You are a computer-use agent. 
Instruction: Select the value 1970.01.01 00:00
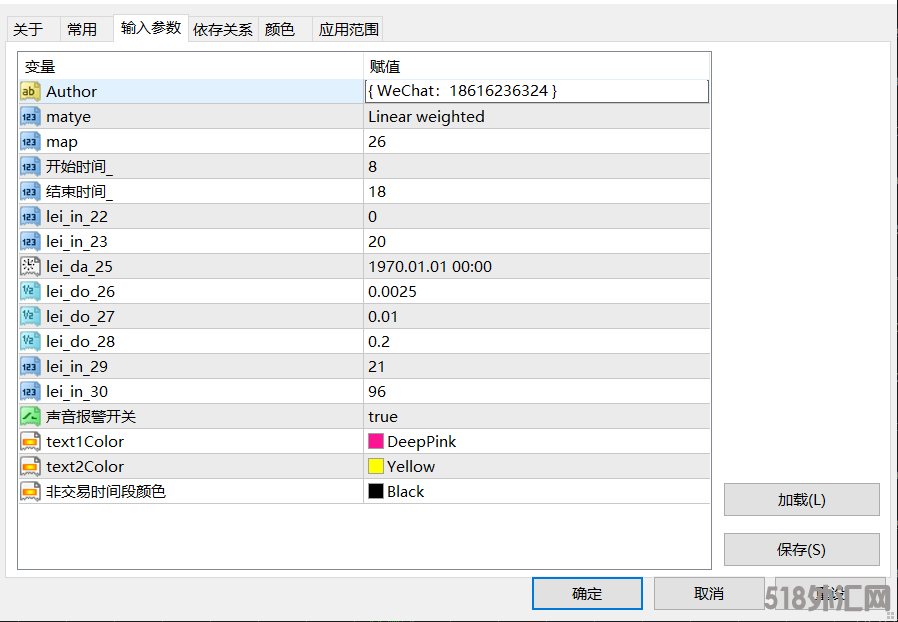click(430, 267)
